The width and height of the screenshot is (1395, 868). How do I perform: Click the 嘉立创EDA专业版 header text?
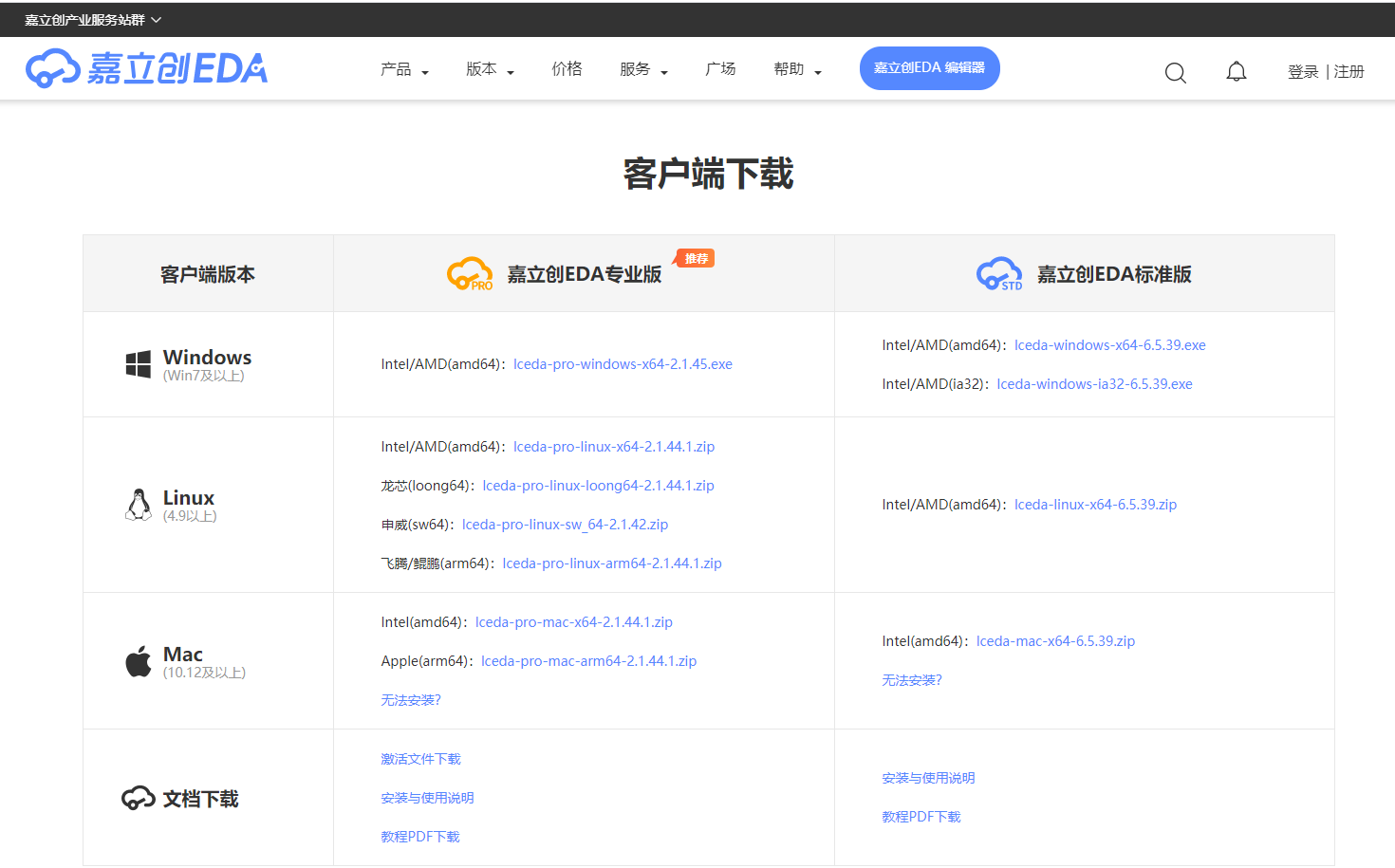coord(585,274)
